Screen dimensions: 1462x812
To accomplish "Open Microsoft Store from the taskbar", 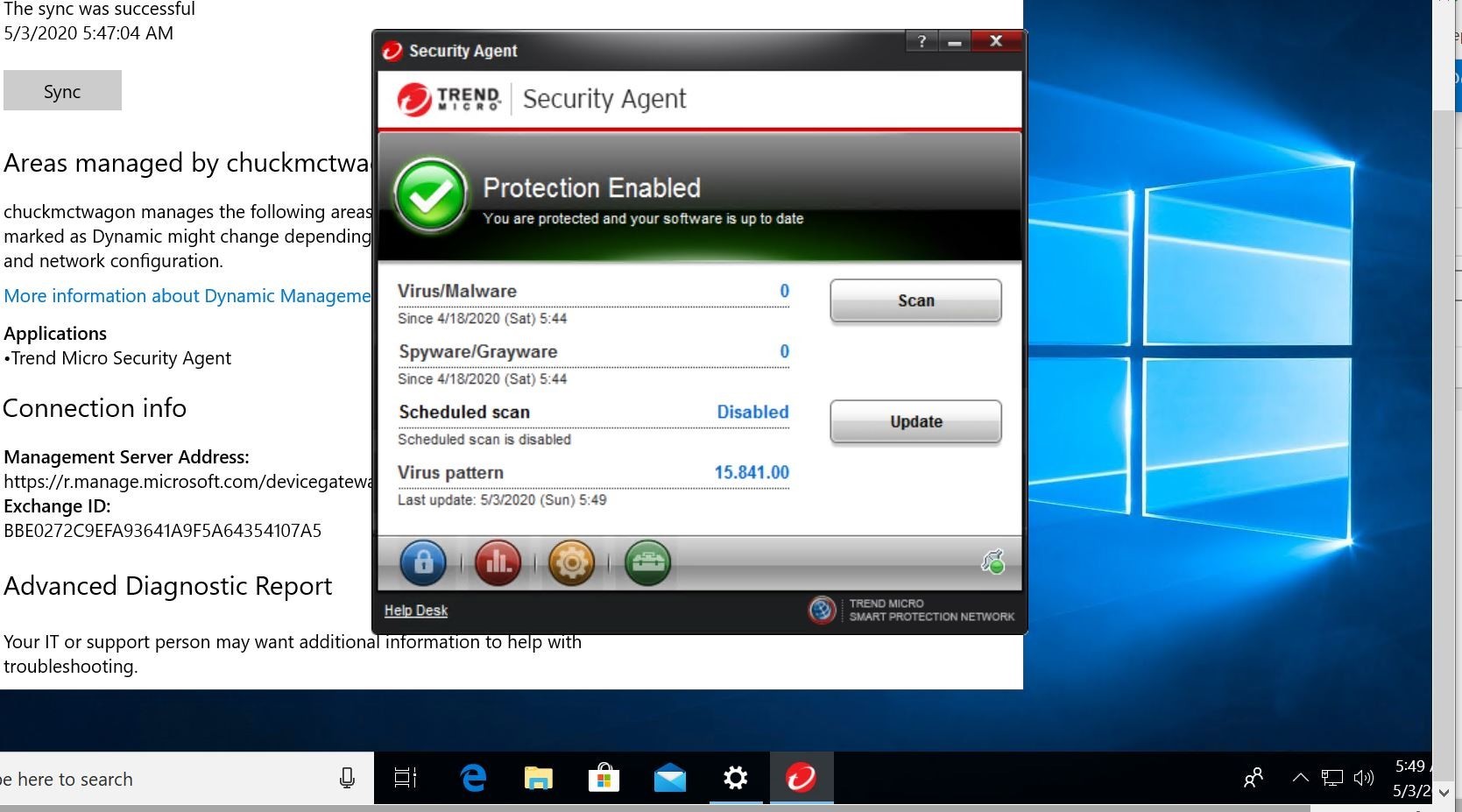I will 604,778.
